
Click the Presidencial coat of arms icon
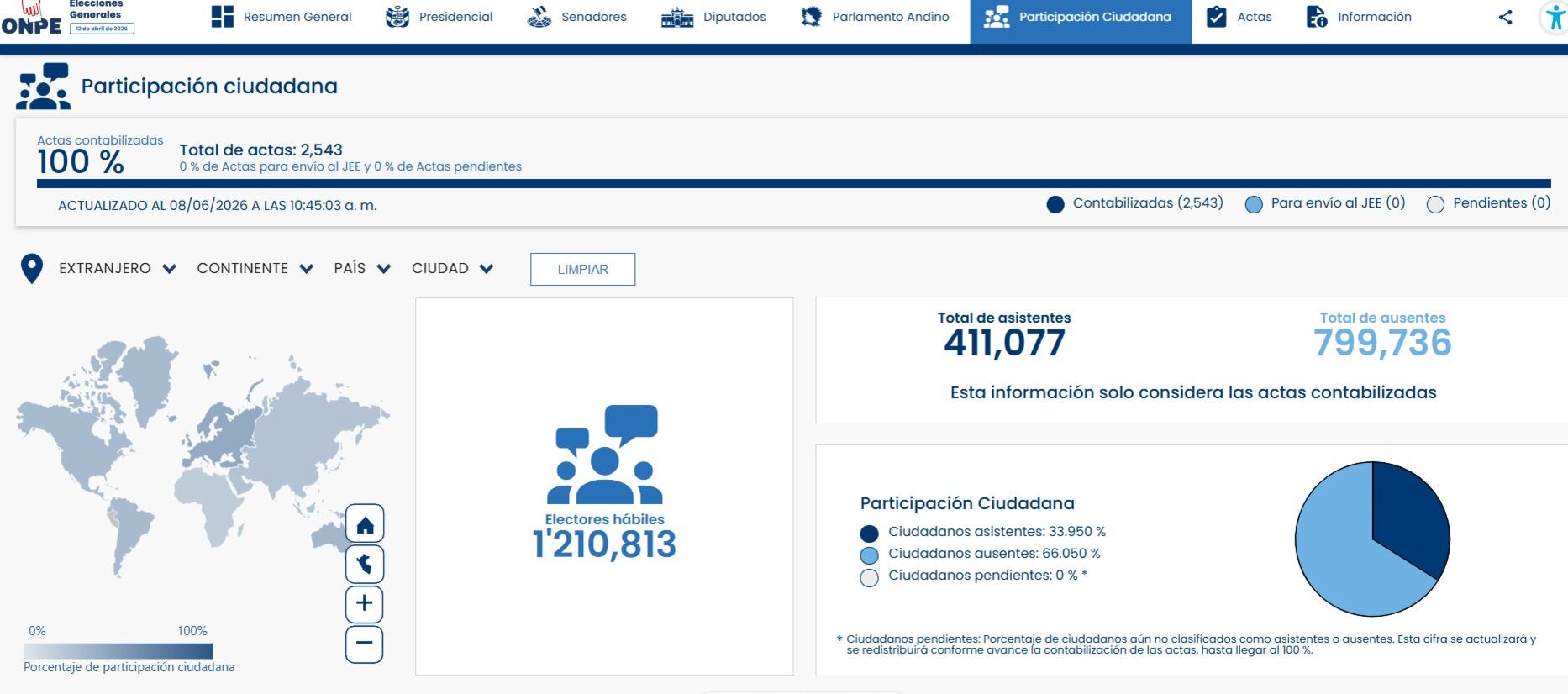pos(397,17)
